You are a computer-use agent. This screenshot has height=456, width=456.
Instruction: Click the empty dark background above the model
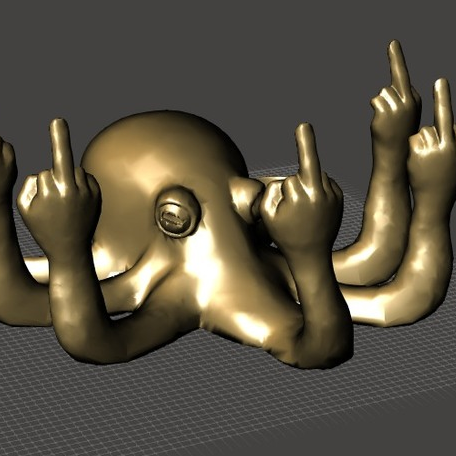tap(200, 50)
